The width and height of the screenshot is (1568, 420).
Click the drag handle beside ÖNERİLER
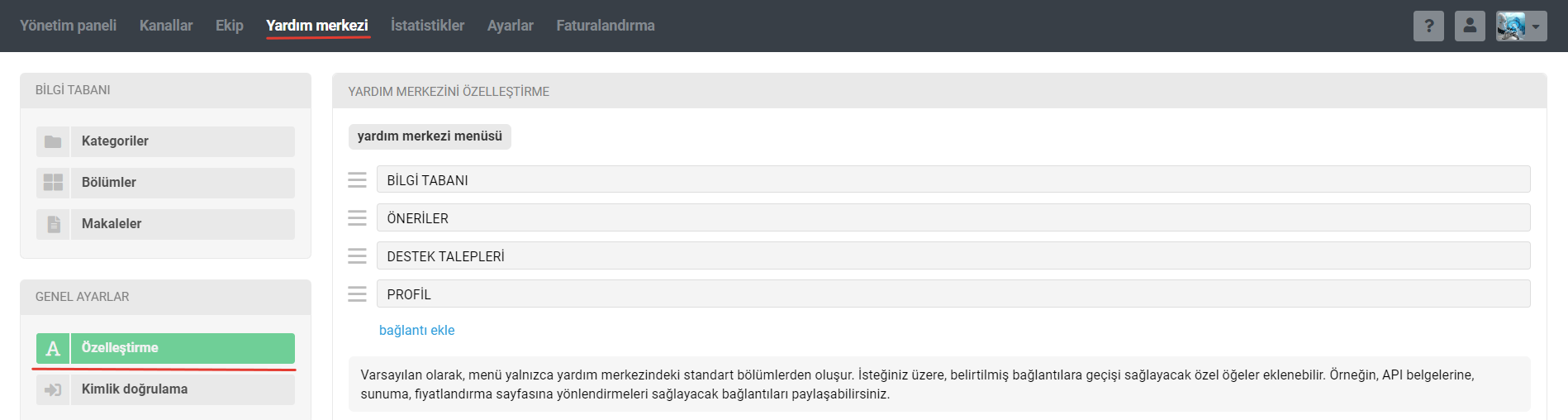coord(357,217)
